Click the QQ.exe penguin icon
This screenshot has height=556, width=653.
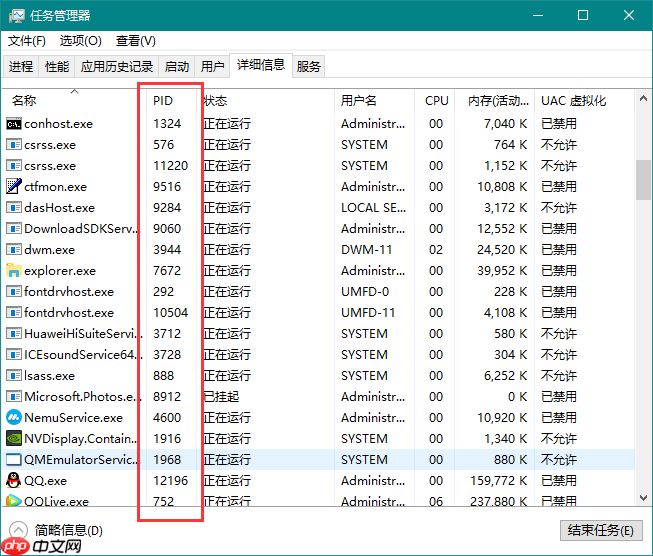(x=13, y=480)
